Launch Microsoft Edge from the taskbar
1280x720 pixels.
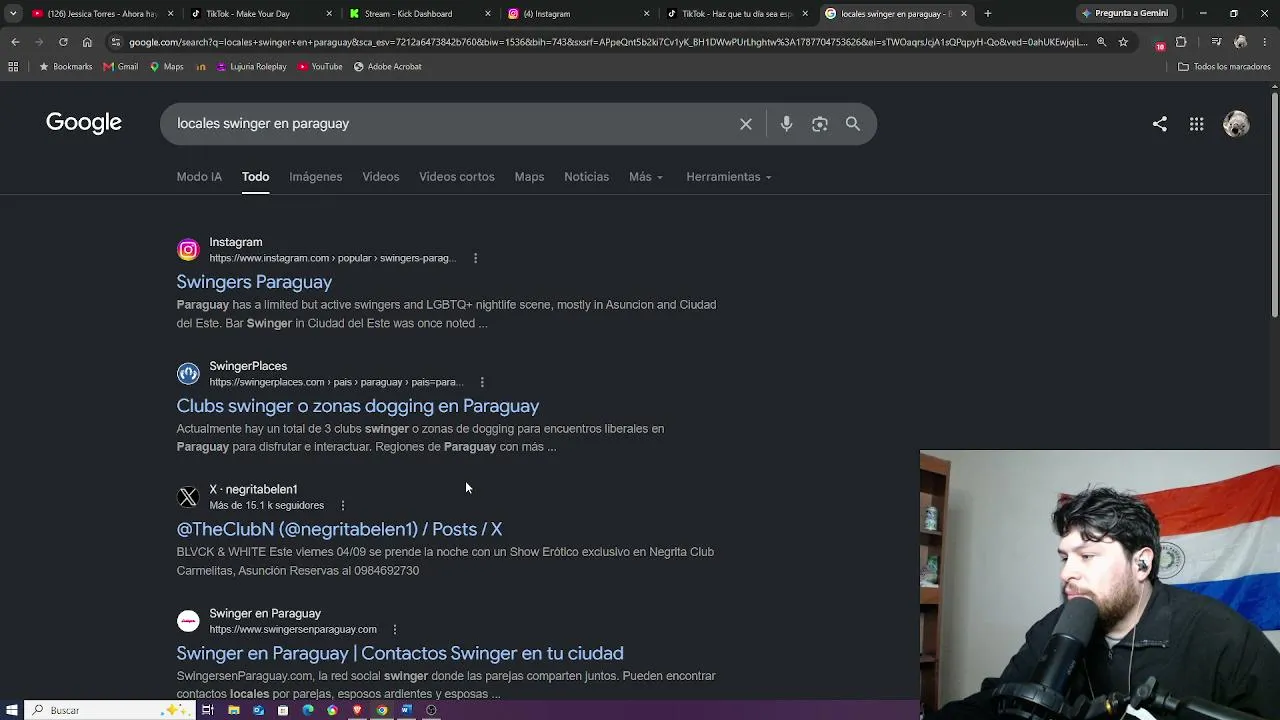[308, 710]
